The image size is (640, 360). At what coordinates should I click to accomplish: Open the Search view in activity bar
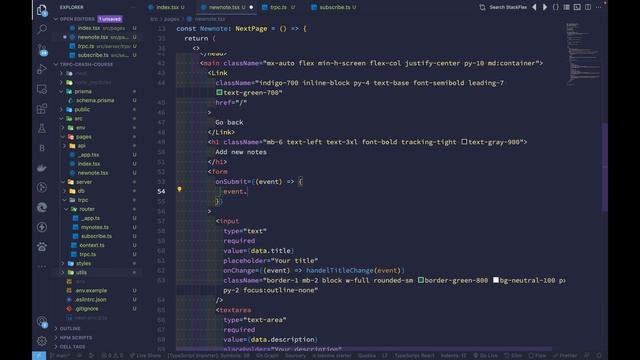click(x=42, y=29)
